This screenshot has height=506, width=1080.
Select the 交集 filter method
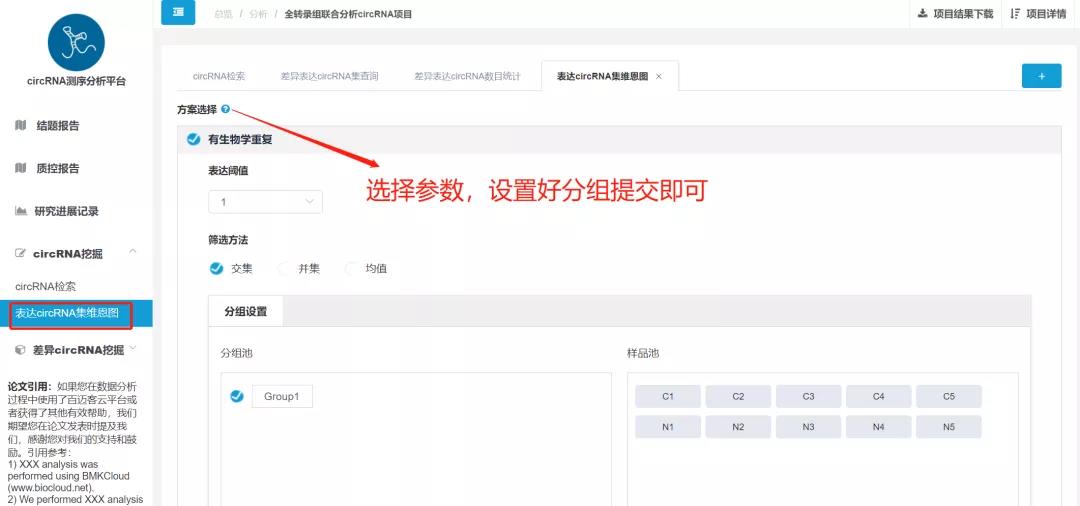tap(217, 268)
